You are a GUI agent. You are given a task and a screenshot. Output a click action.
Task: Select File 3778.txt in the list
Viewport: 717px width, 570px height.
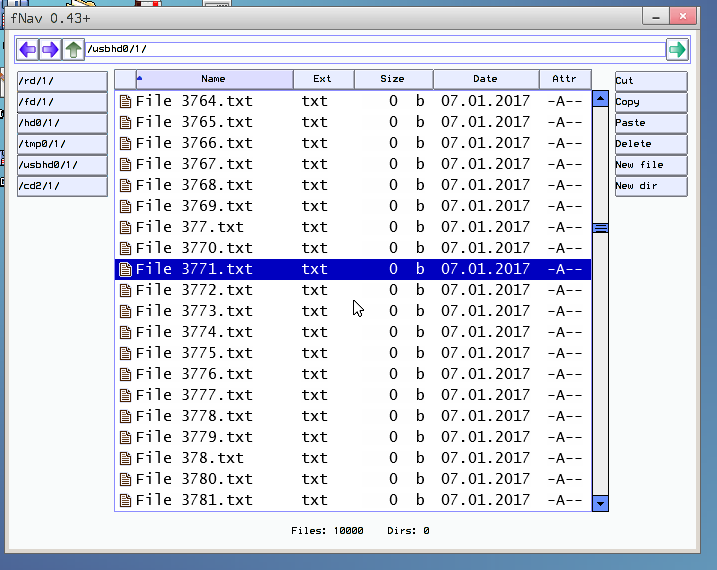tap(194, 416)
